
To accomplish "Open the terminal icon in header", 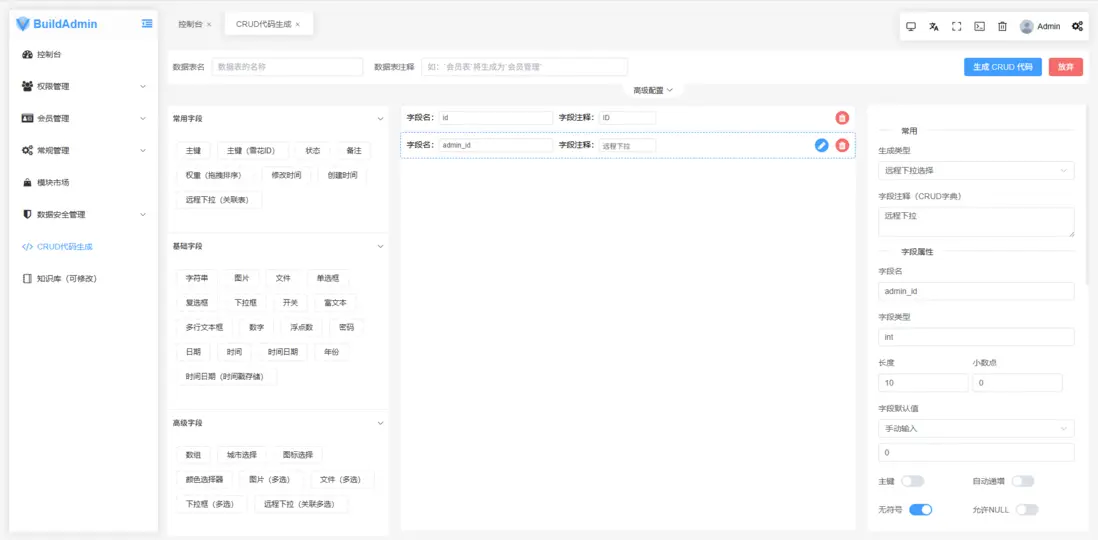I will coord(980,27).
